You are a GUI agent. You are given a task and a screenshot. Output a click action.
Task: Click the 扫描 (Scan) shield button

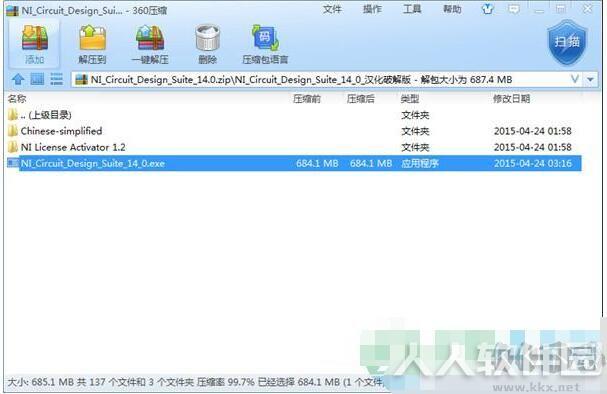pyautogui.click(x=567, y=42)
